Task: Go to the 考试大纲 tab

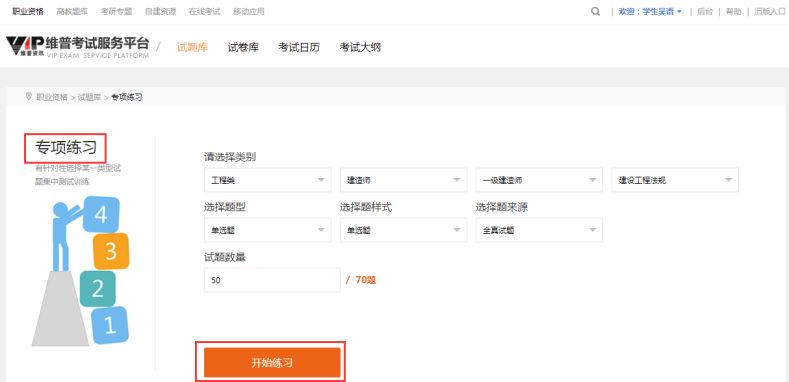Action: (x=360, y=48)
